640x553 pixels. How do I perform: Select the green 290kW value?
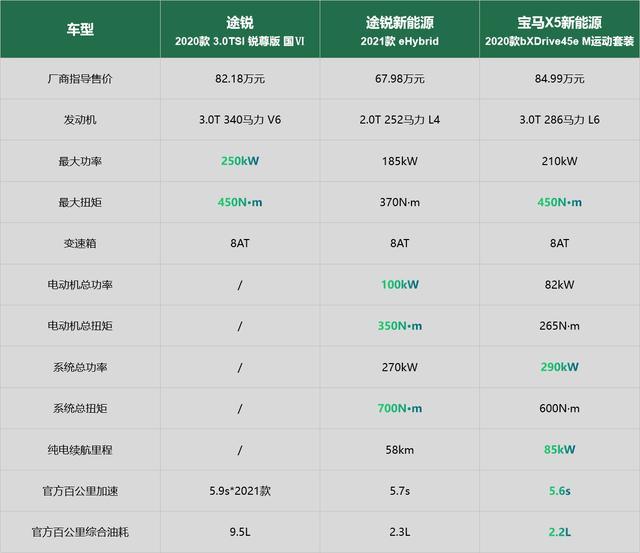click(x=560, y=367)
